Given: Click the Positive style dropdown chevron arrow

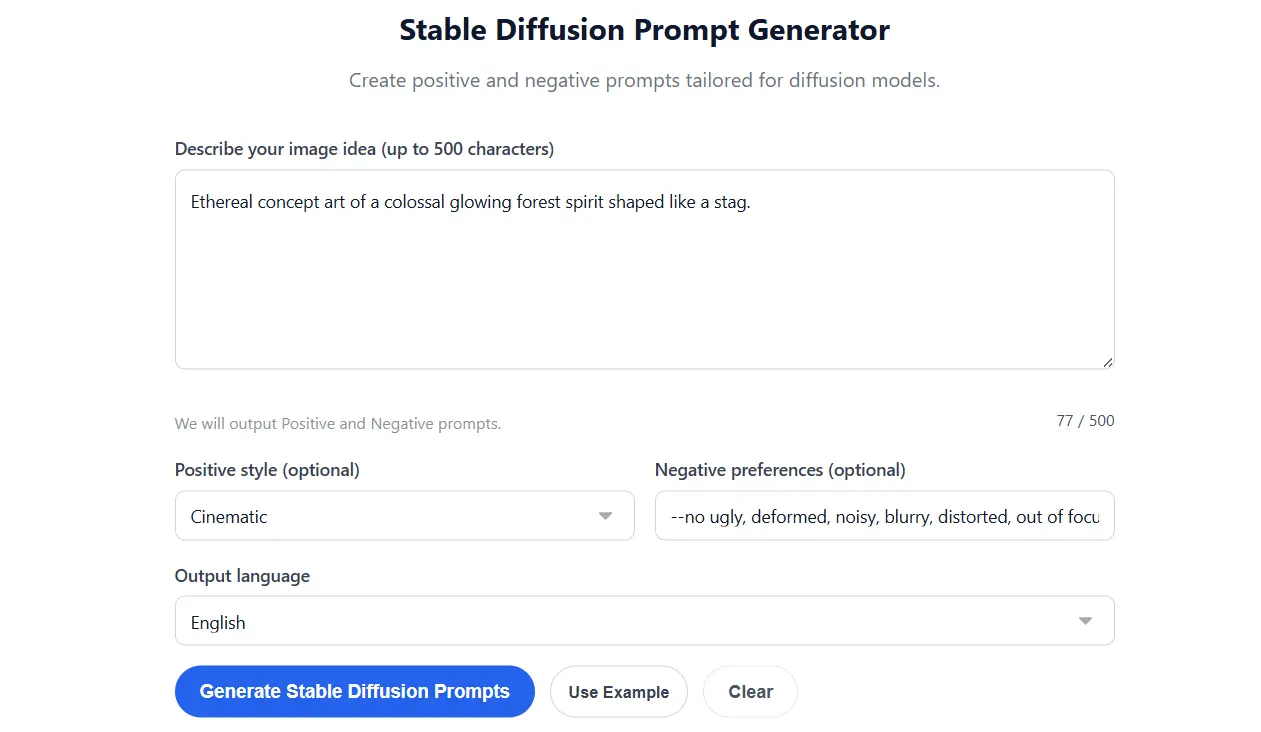Looking at the screenshot, I should (605, 515).
